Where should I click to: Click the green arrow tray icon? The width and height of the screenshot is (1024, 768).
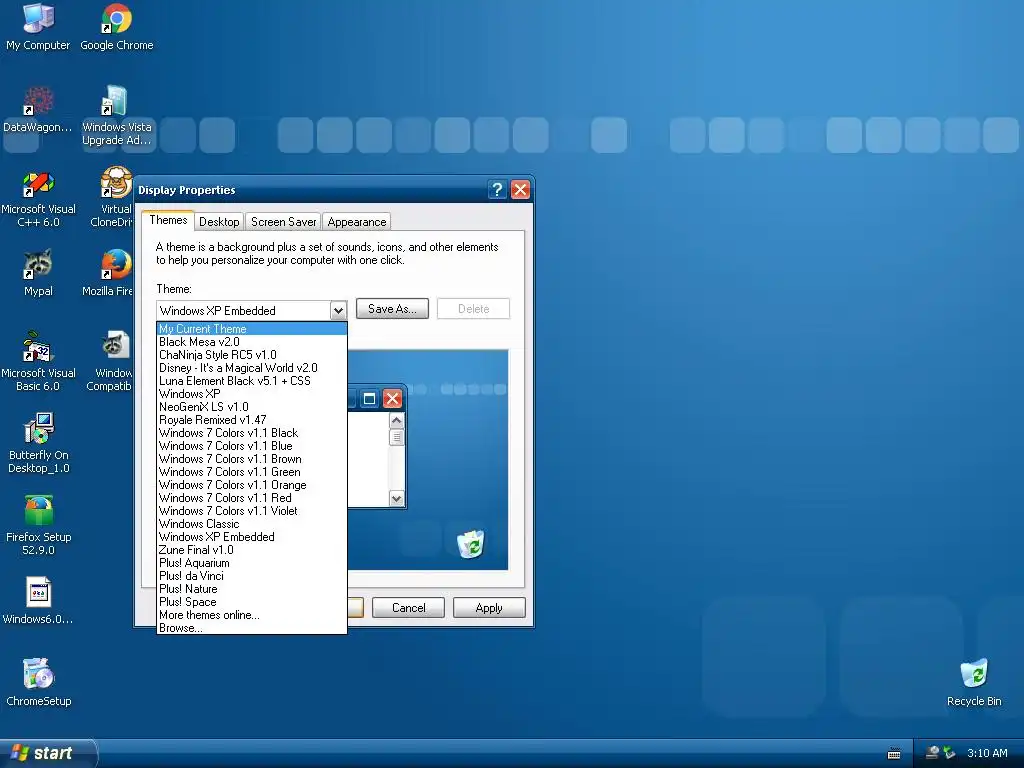(x=949, y=753)
